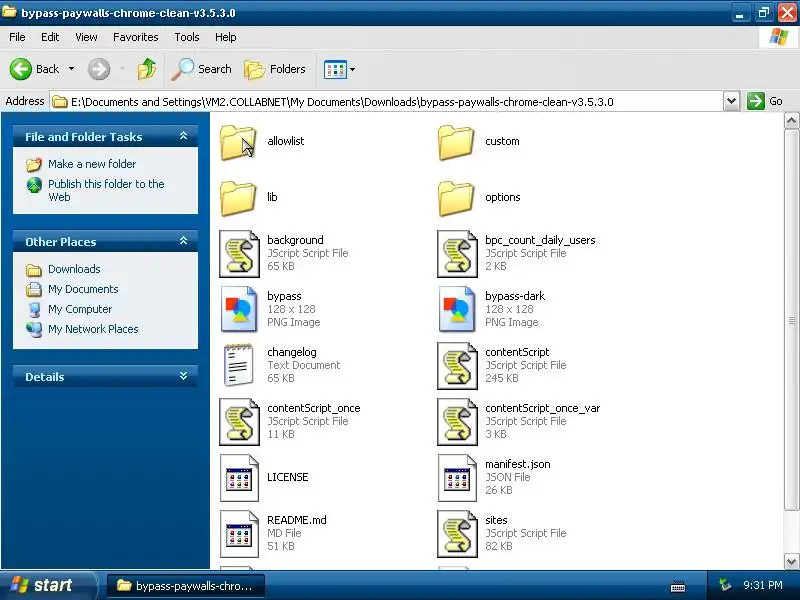Go to My Documents in Other Places

click(x=83, y=289)
